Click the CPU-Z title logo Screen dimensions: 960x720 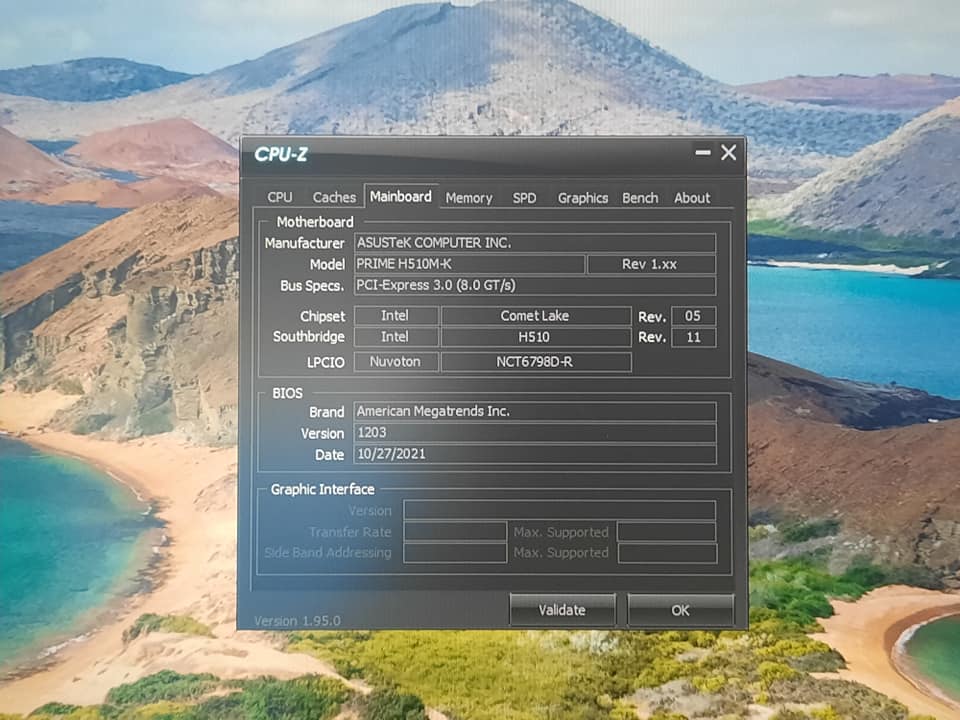(281, 154)
